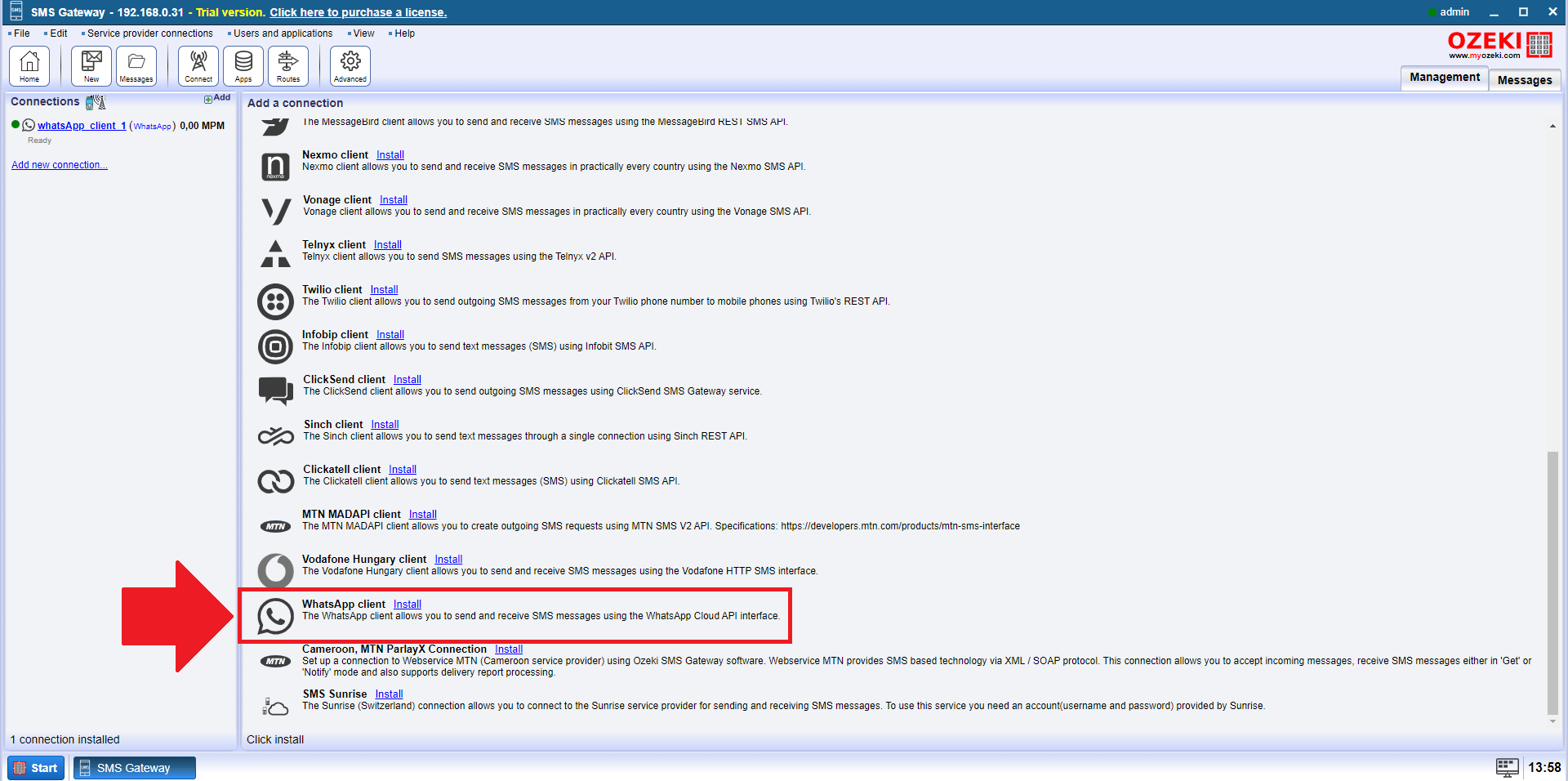Image resolution: width=1568 pixels, height=781 pixels.
Task: Click the New message toolbar icon
Action: pyautogui.click(x=91, y=66)
